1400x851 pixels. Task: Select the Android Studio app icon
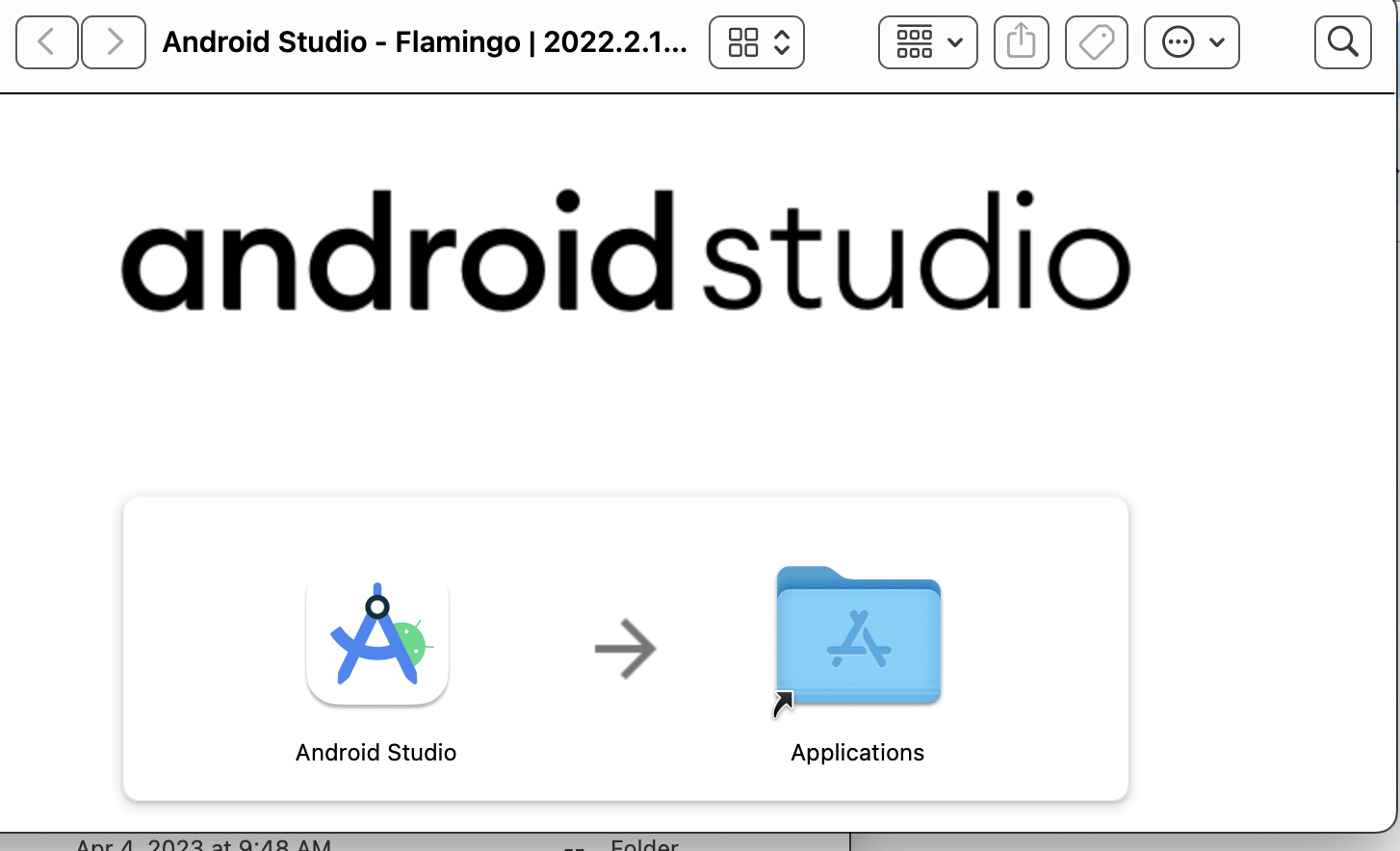(x=377, y=639)
